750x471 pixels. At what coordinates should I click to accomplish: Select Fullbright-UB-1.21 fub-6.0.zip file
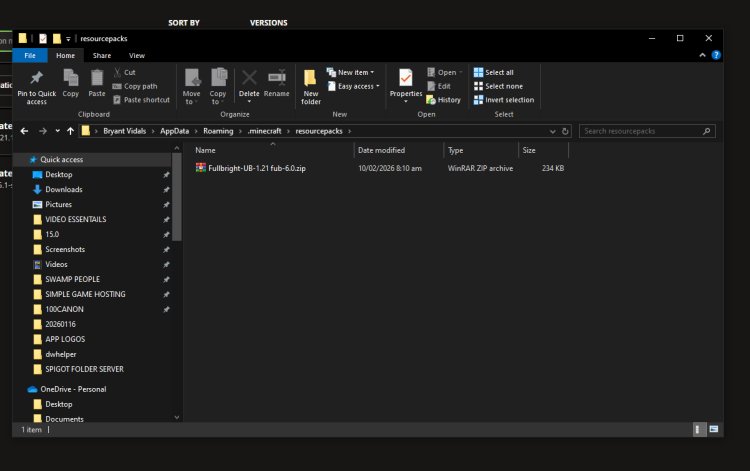tap(257, 169)
